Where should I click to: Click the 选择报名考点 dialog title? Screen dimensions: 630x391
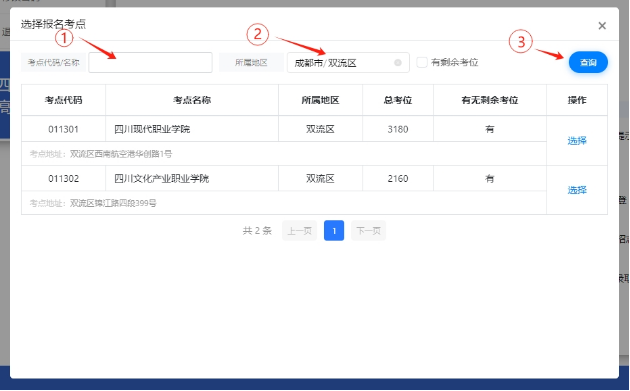pyautogui.click(x=53, y=24)
